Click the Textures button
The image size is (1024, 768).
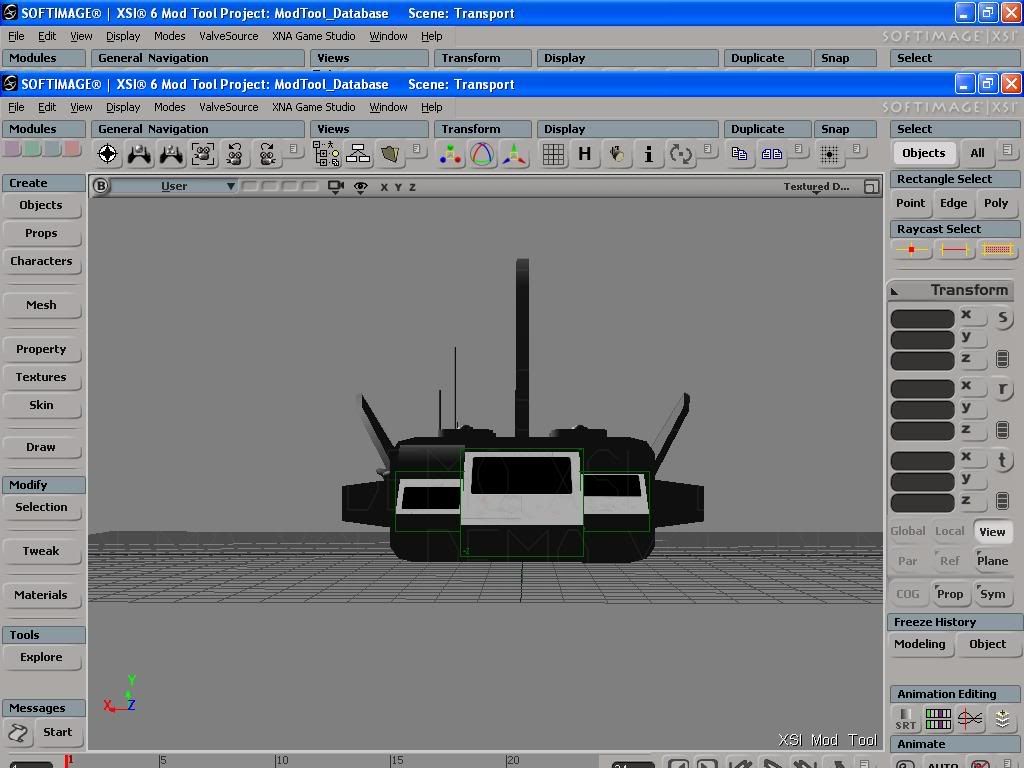[x=41, y=377]
